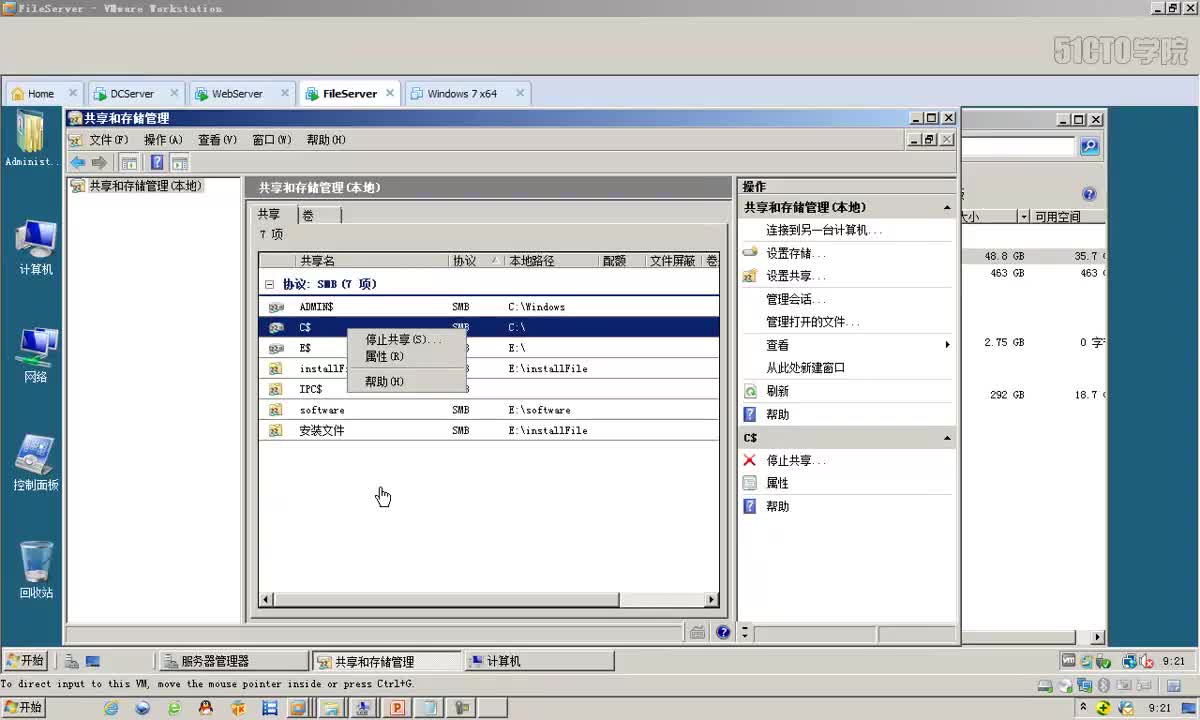Viewport: 1200px width, 720px height.
Task: Click the status bar up-down arrows control
Action: [745, 632]
